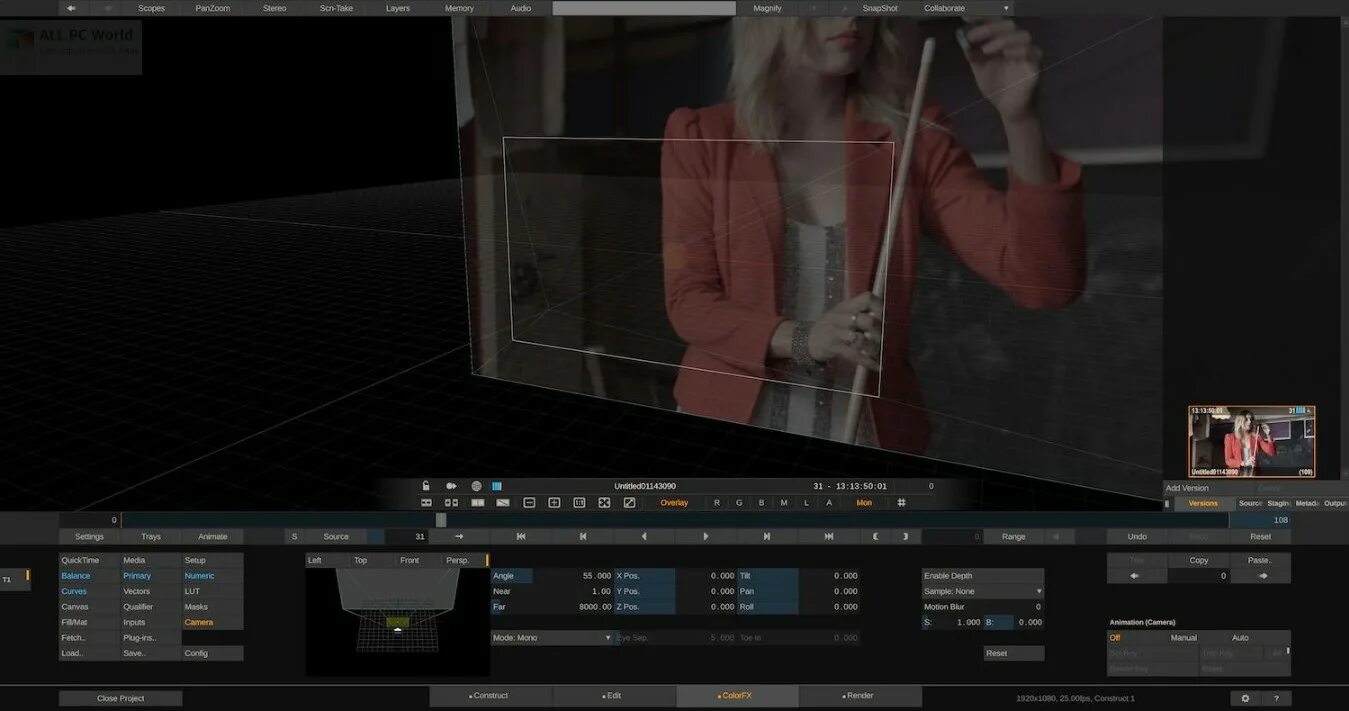Toggle the Overlay display
This screenshot has width=1349, height=711.
click(674, 503)
